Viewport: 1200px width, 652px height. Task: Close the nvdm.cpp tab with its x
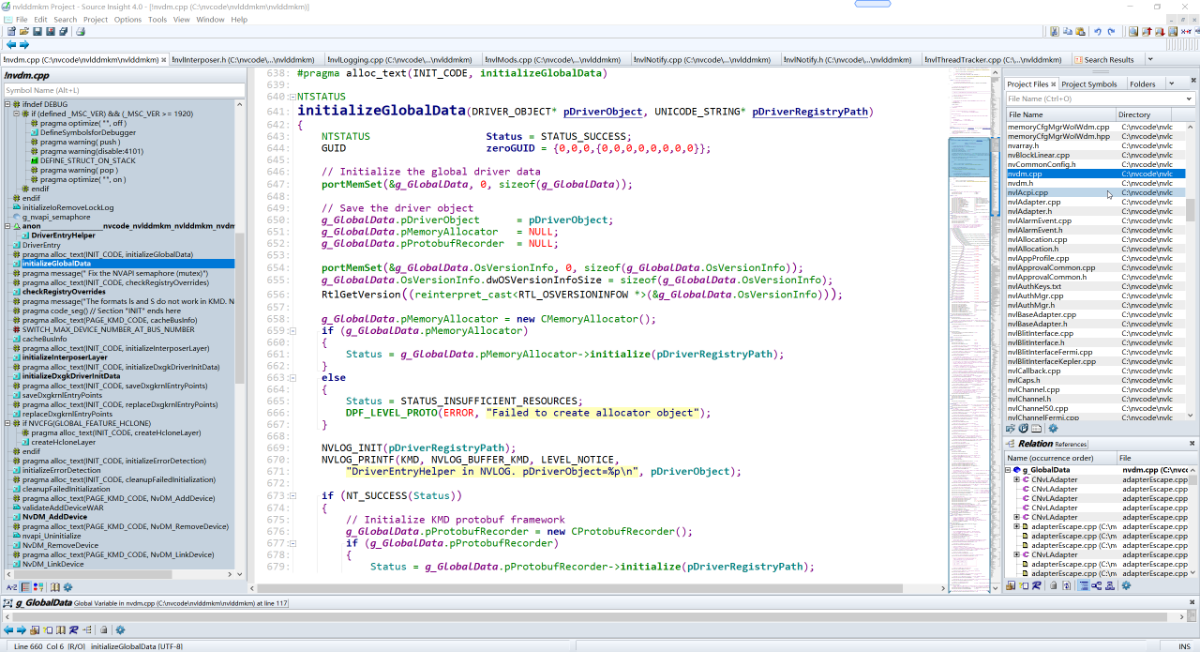click(164, 60)
